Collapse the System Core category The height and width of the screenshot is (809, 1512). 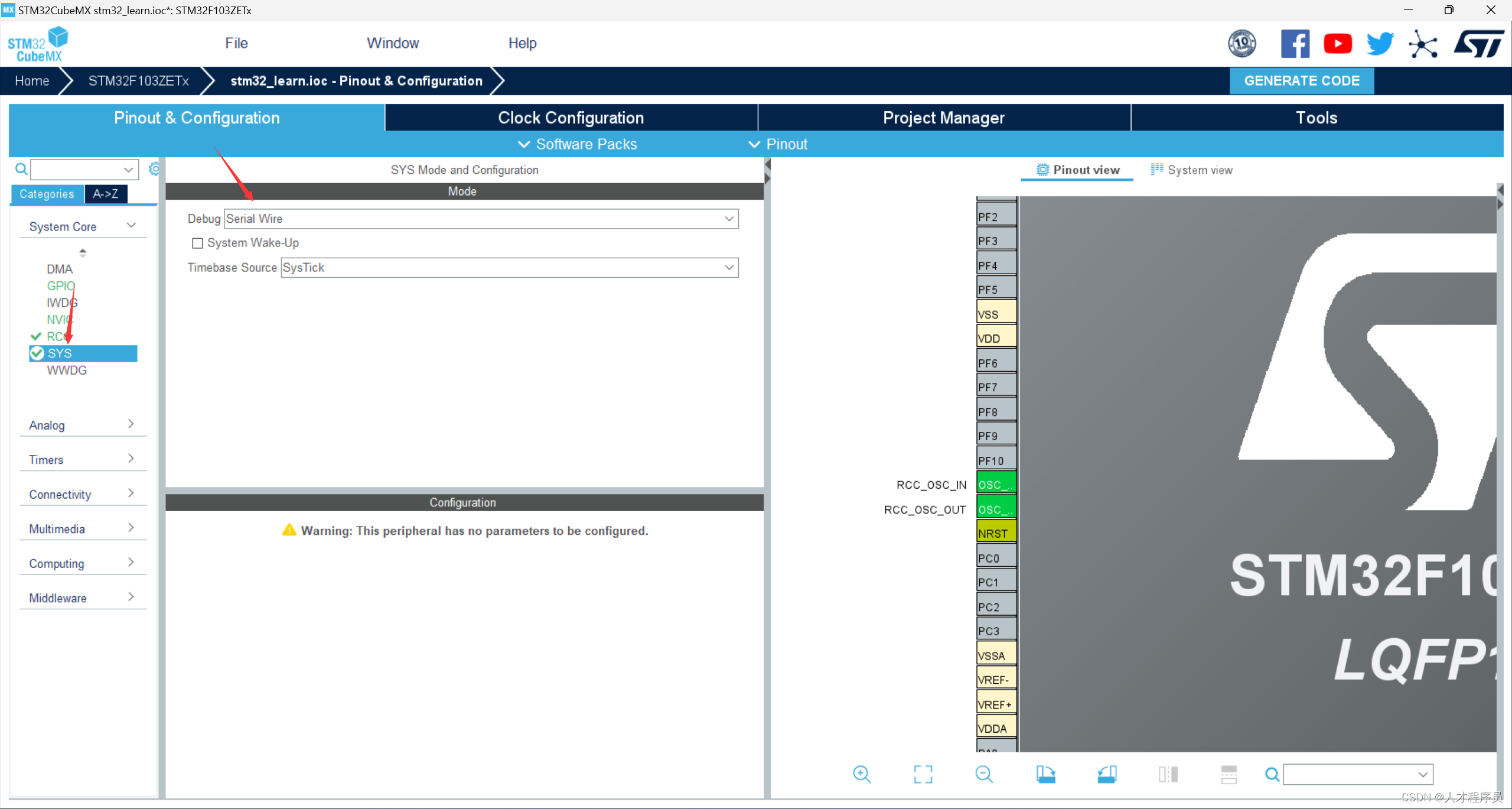pos(83,226)
